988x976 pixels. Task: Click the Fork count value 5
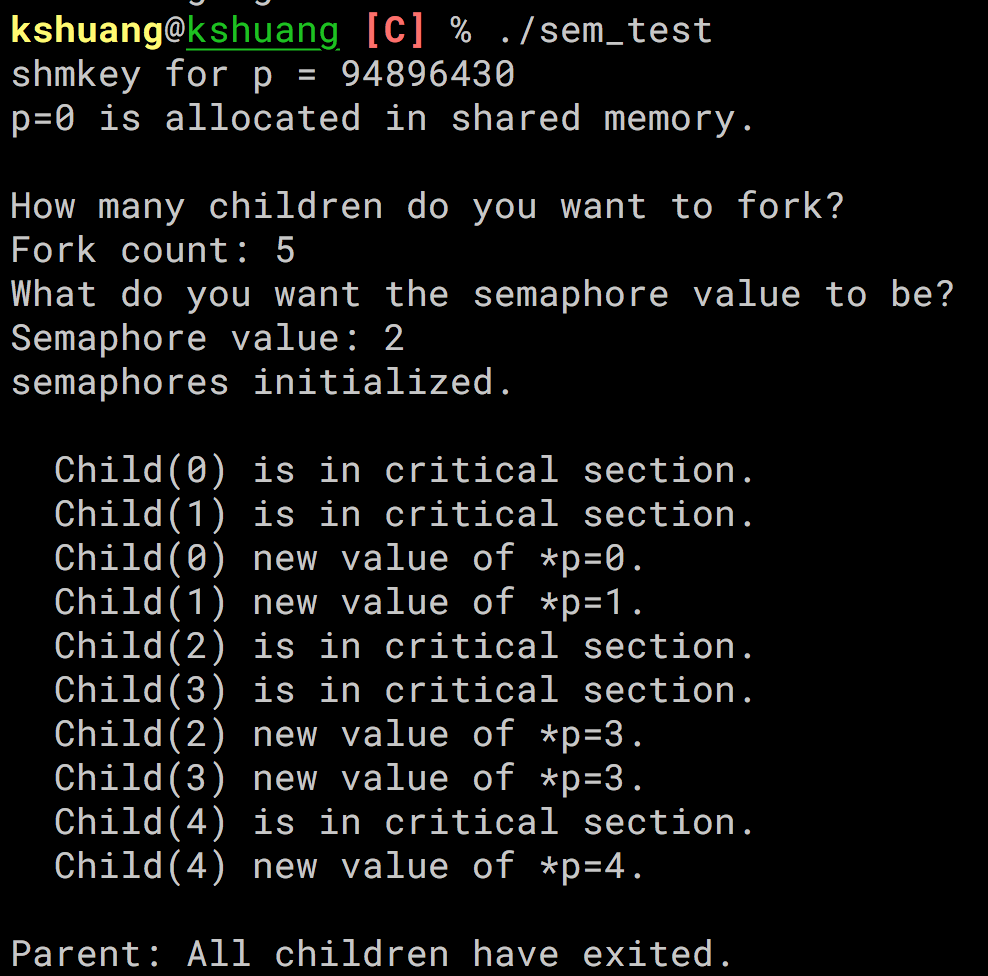tap(285, 251)
